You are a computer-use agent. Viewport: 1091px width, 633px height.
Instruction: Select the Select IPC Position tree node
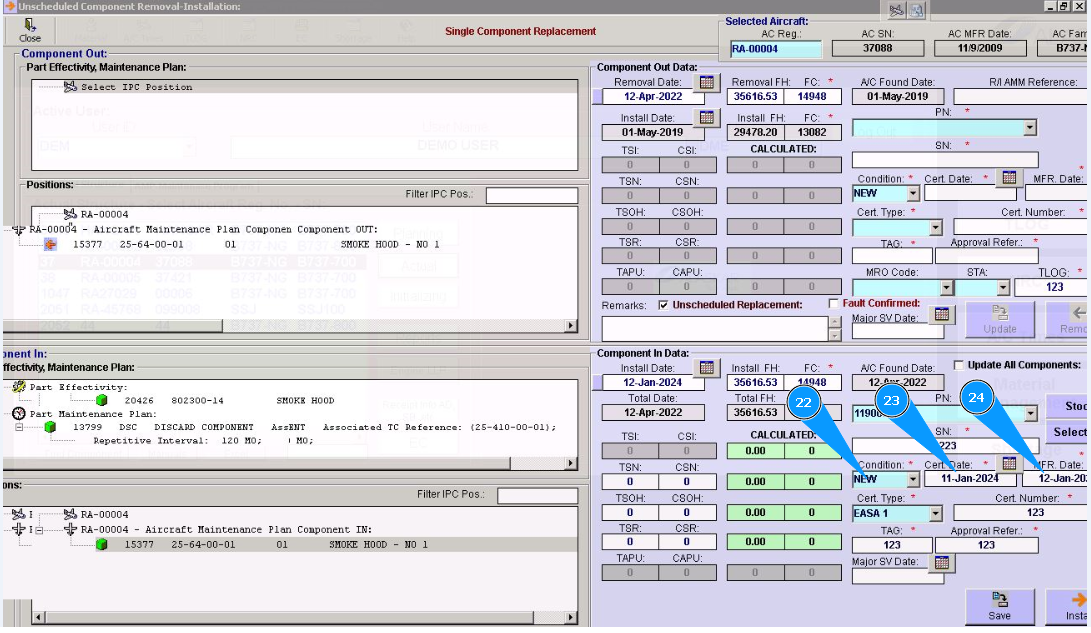[x=135, y=87]
